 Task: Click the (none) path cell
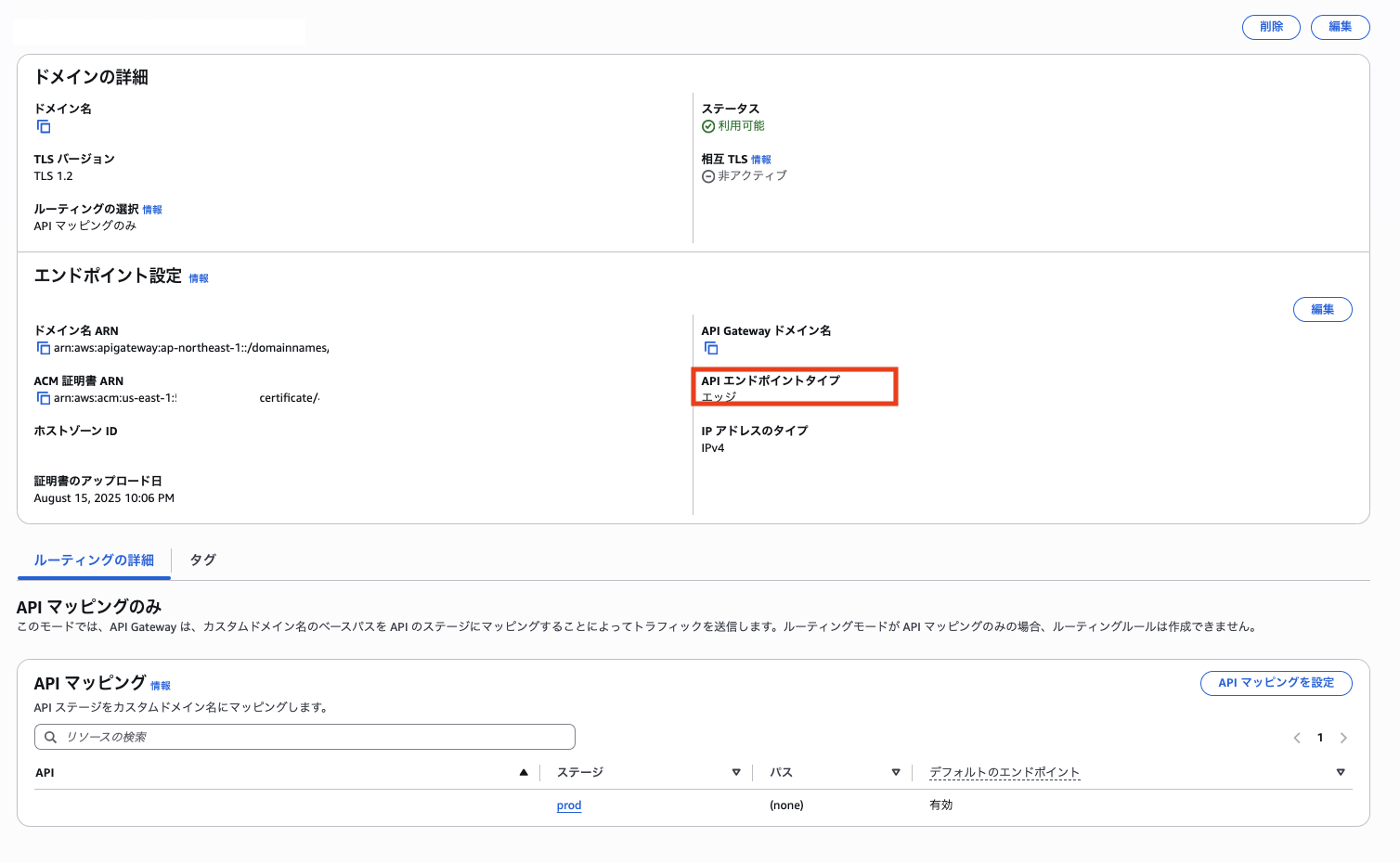(x=786, y=805)
